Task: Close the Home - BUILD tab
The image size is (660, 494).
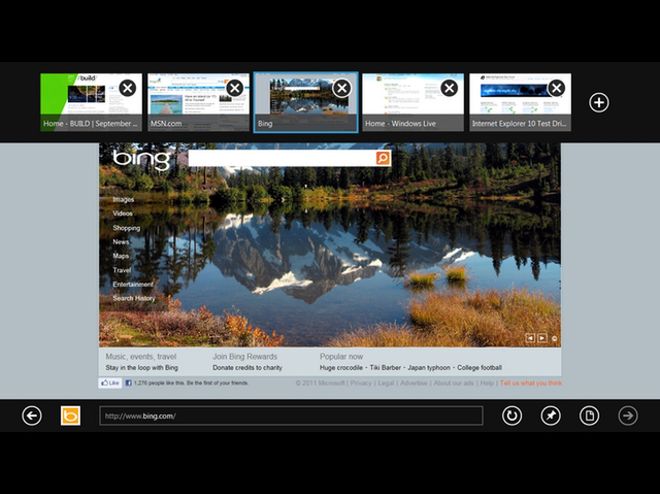Action: pyautogui.click(x=128, y=88)
